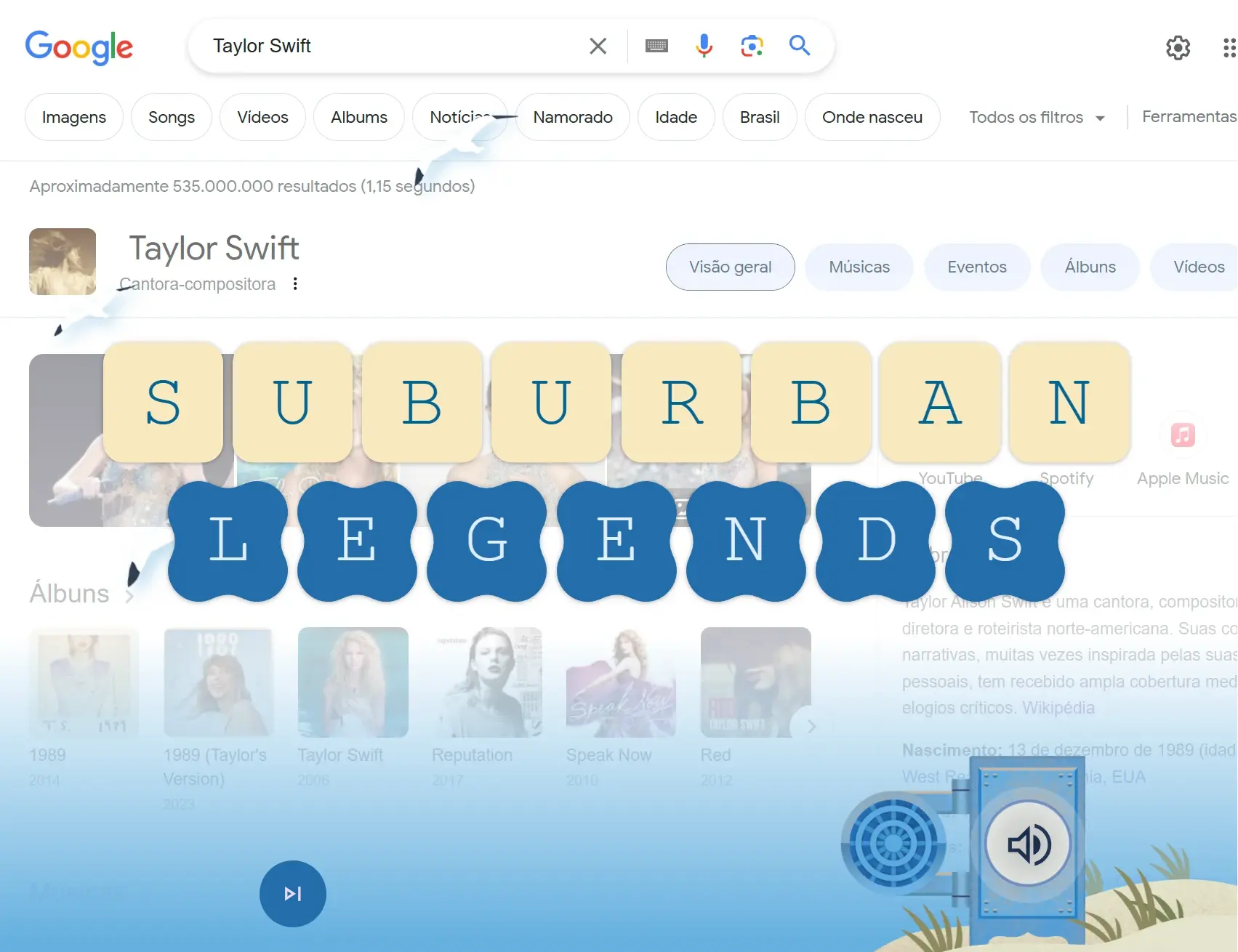The height and width of the screenshot is (952, 1238).
Task: Open the Apple Music icon
Action: pos(1183,435)
